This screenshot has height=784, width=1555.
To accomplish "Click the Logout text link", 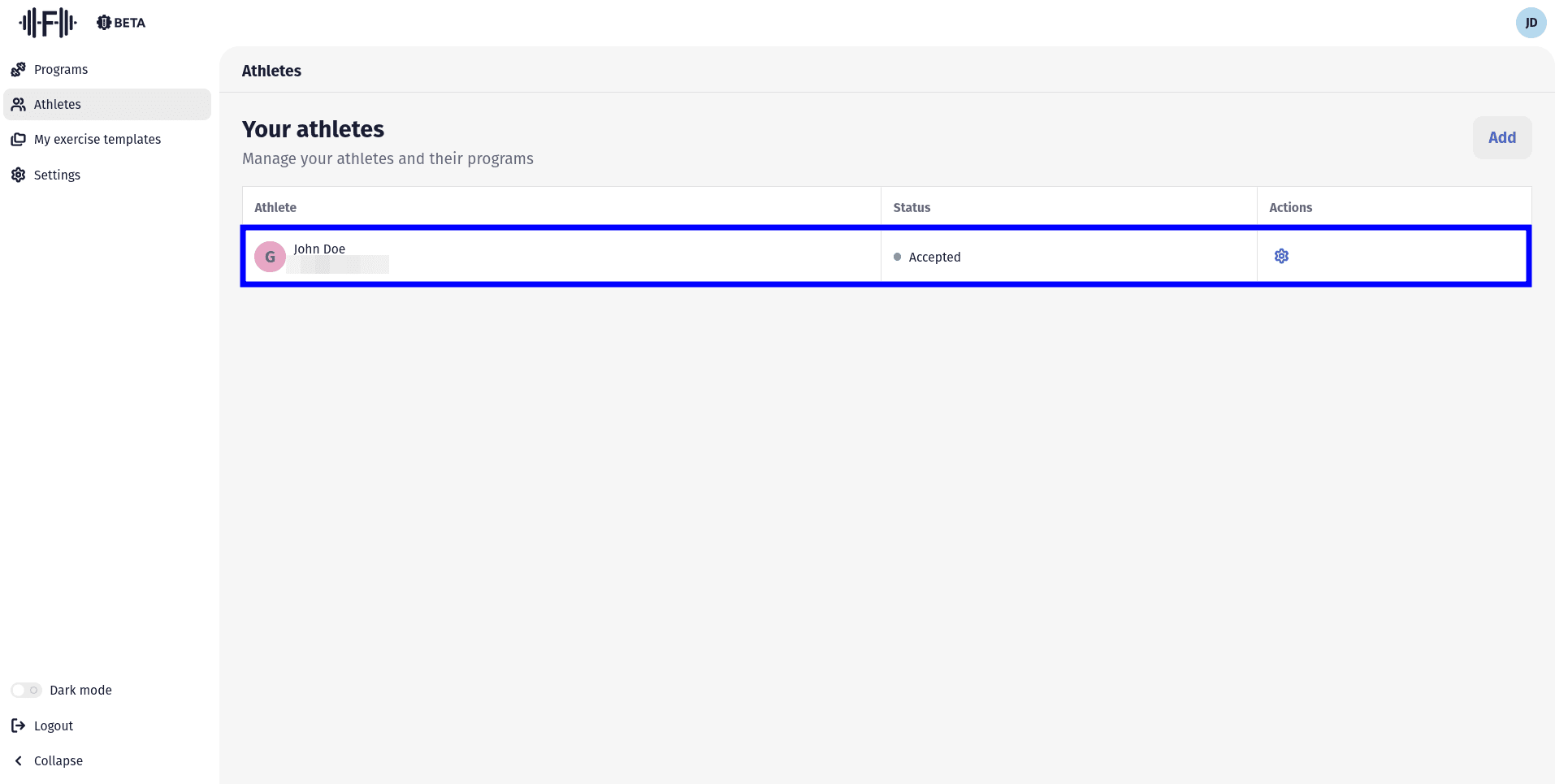I will point(54,726).
